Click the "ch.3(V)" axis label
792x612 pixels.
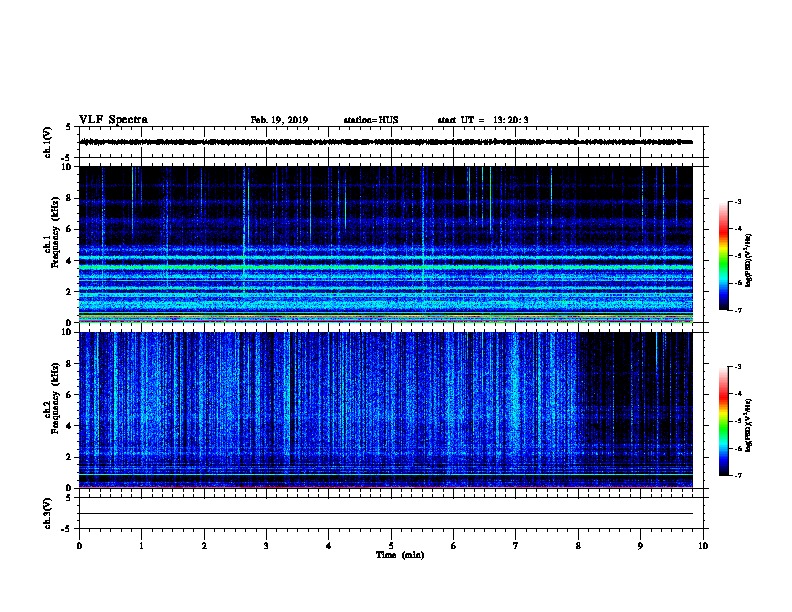[x=48, y=513]
